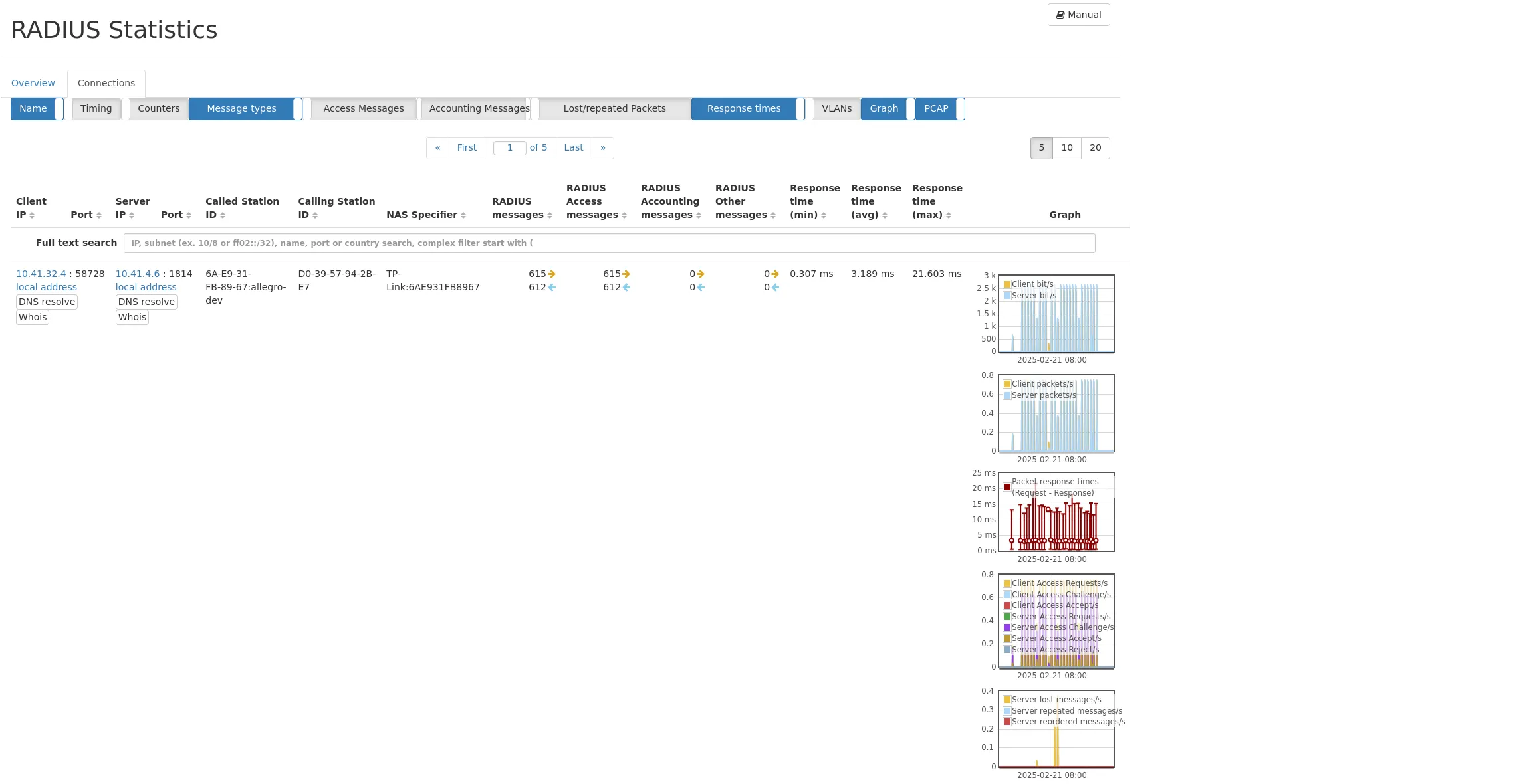Go to next page with » arrow
Screen dimensions: 1539x784
[x=603, y=147]
